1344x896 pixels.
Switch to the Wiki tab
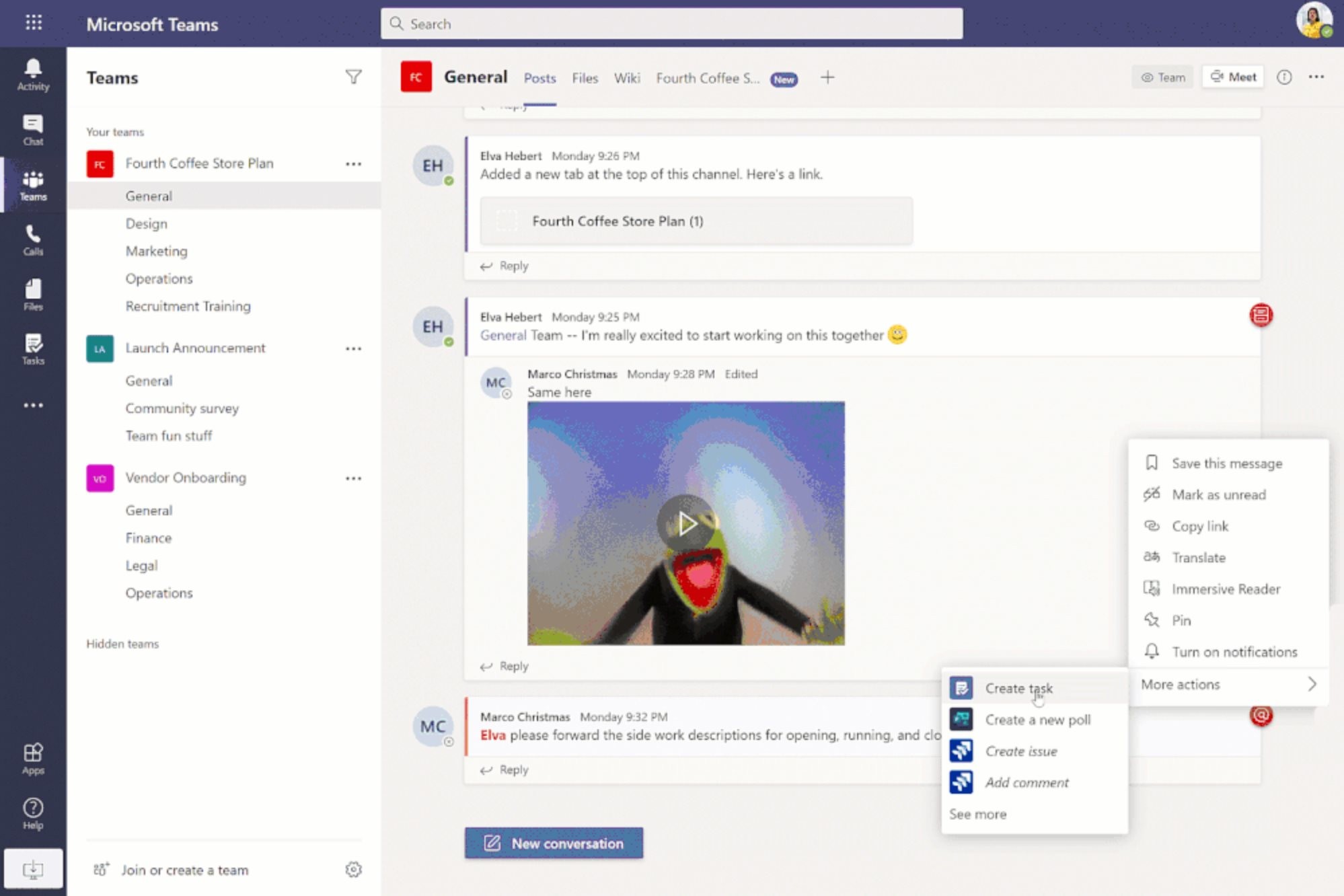point(626,78)
